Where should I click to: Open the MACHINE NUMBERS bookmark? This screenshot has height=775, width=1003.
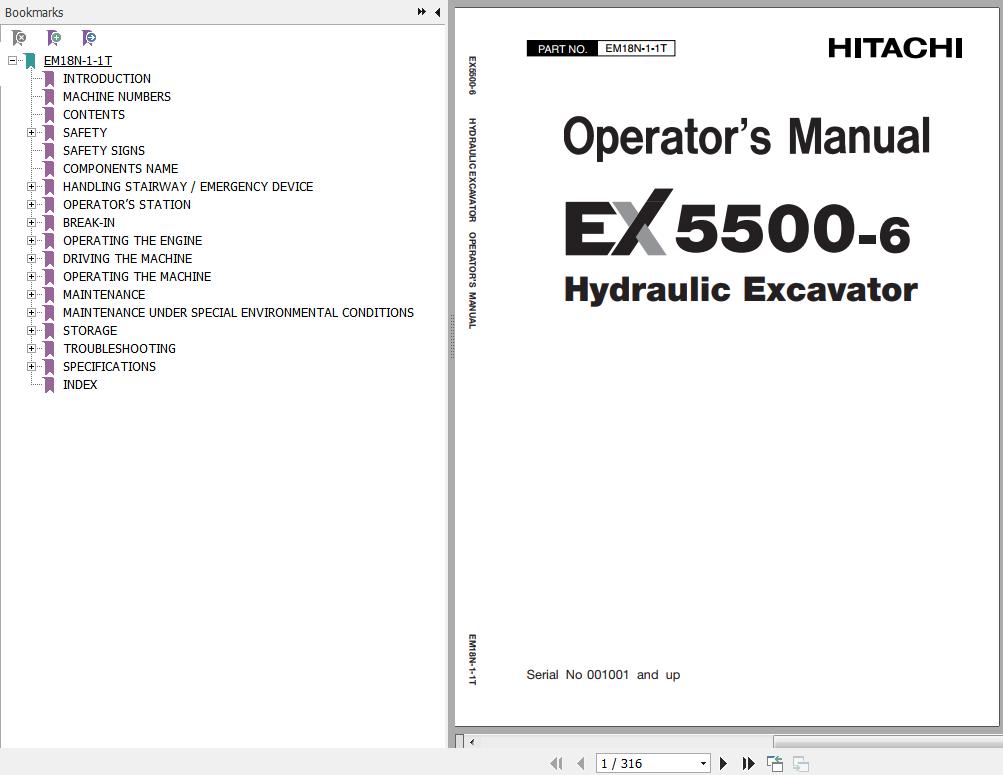(x=116, y=97)
